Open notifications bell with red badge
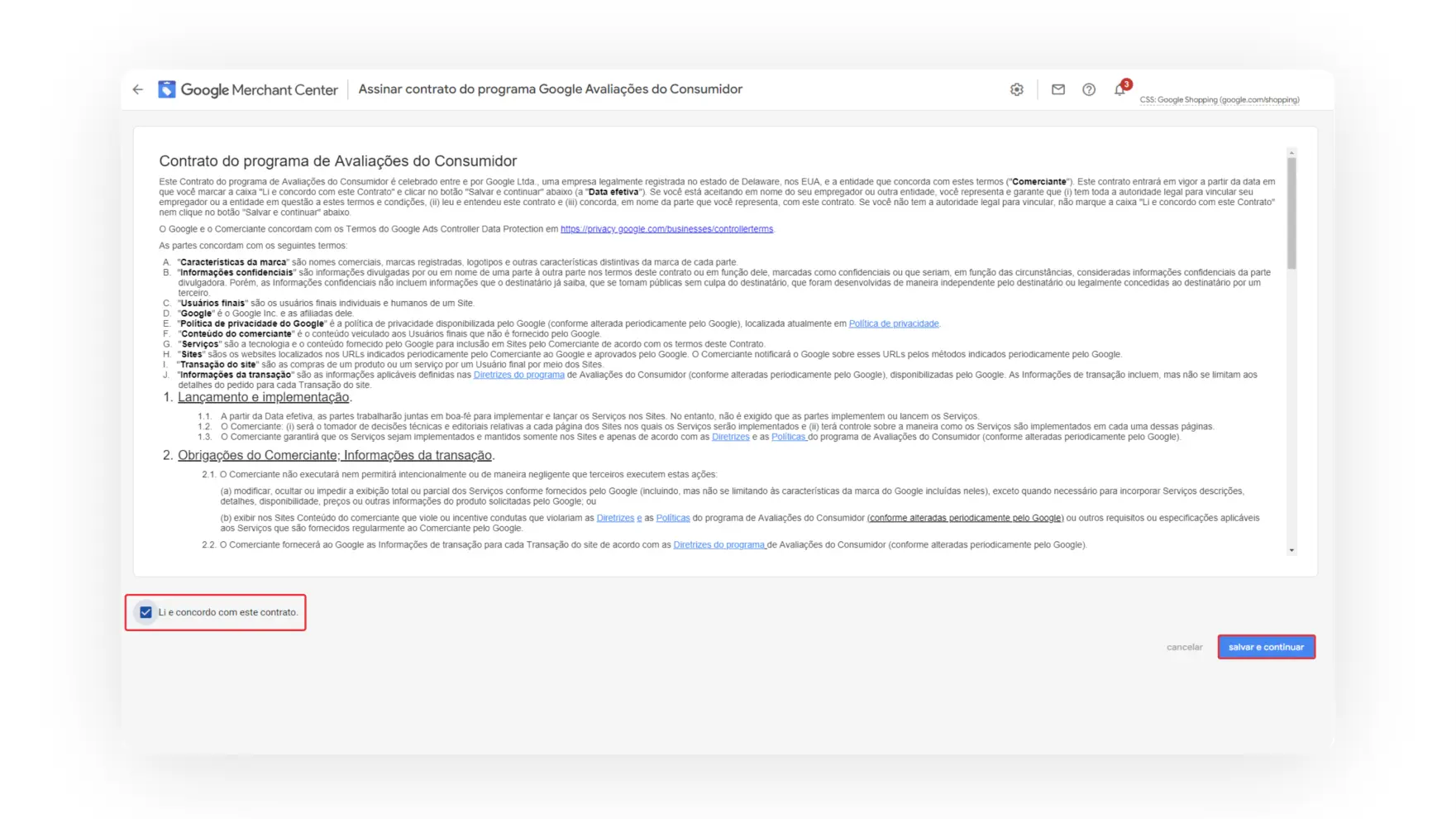 (1119, 89)
